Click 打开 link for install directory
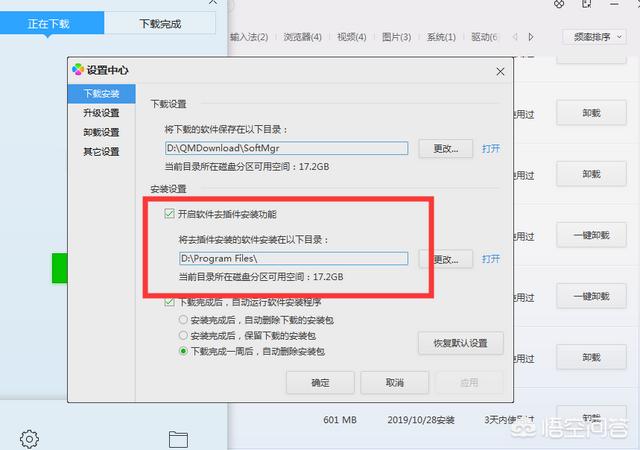Screen dimensions: 640x450 click(x=491, y=259)
